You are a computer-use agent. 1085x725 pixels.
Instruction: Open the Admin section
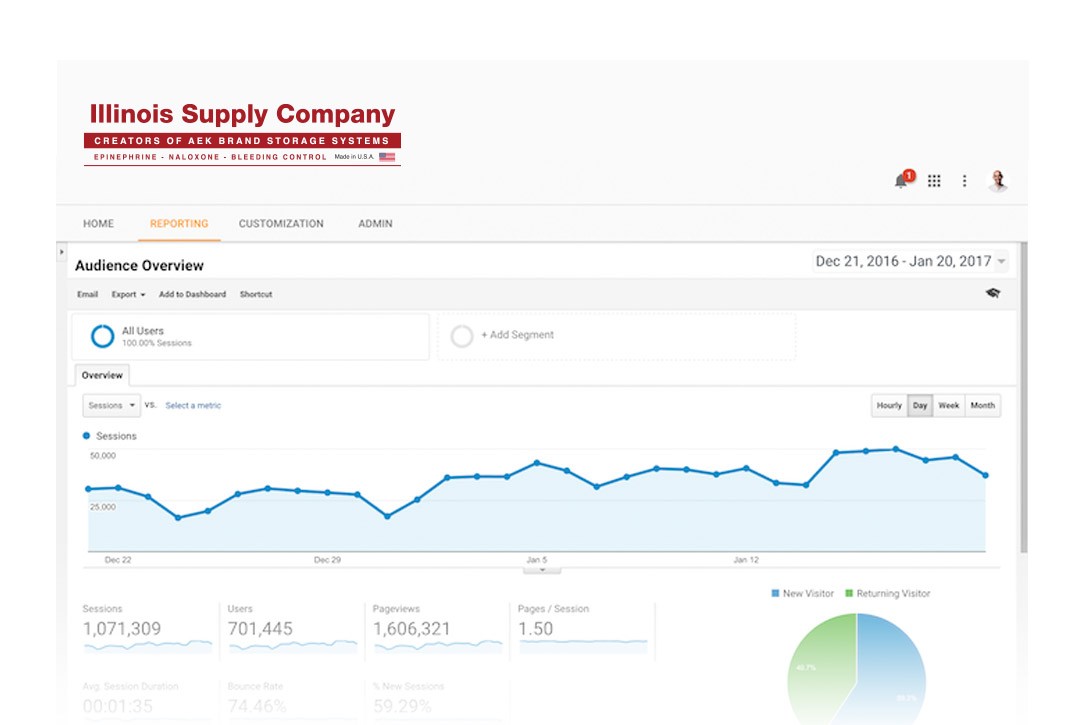click(374, 223)
